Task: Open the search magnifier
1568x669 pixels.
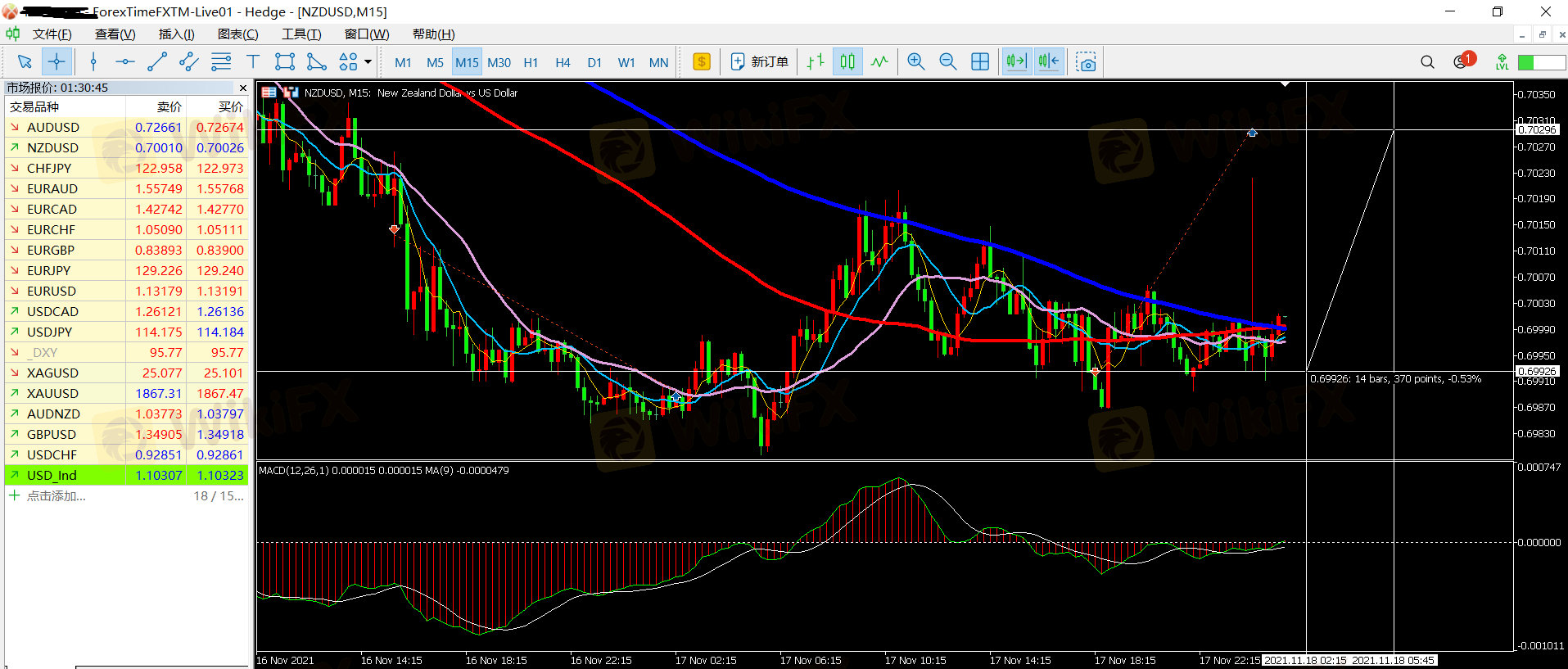Action: click(1427, 62)
